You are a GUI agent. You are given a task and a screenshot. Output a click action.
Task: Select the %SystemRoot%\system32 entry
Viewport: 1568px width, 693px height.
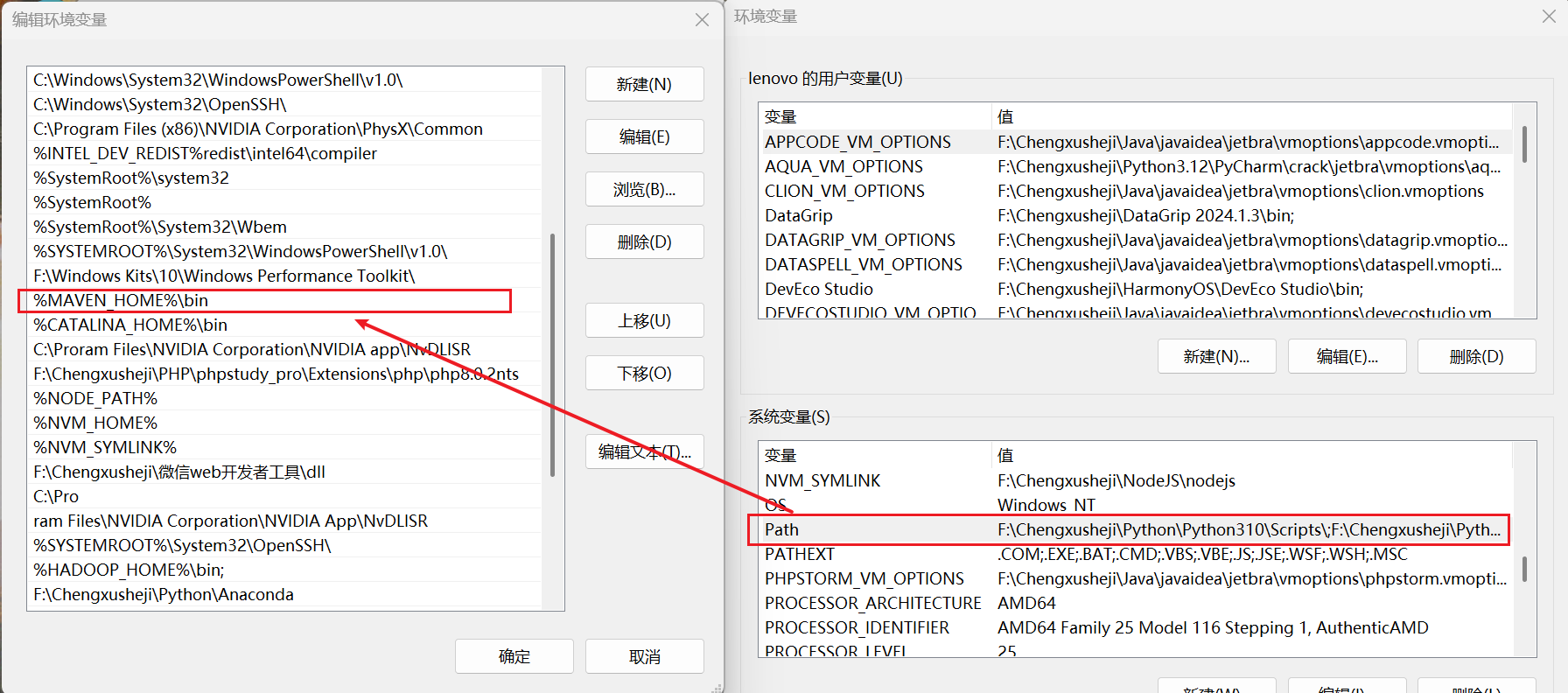coord(284,178)
